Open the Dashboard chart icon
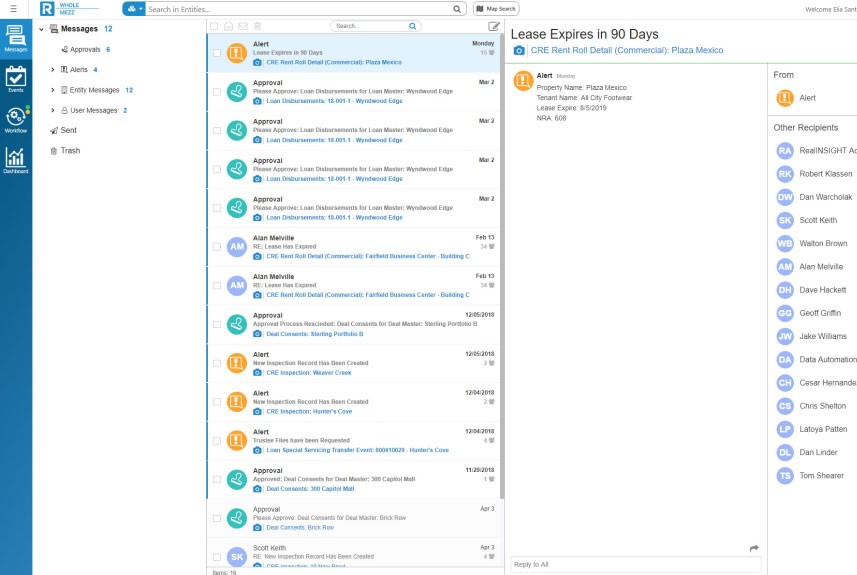This screenshot has height=575, width=857. click(x=15, y=161)
